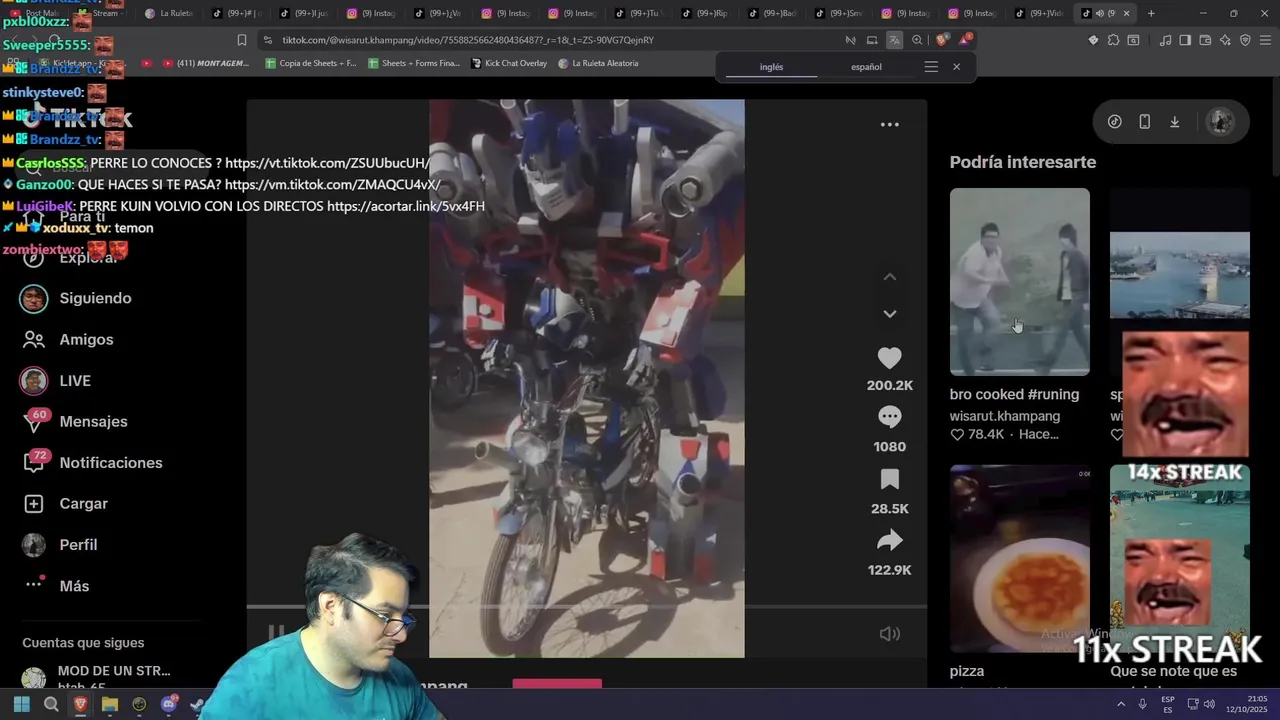The height and width of the screenshot is (720, 1280).
Task: Open the 'bro cooked #runing' video thumbnail
Action: pos(1019,282)
